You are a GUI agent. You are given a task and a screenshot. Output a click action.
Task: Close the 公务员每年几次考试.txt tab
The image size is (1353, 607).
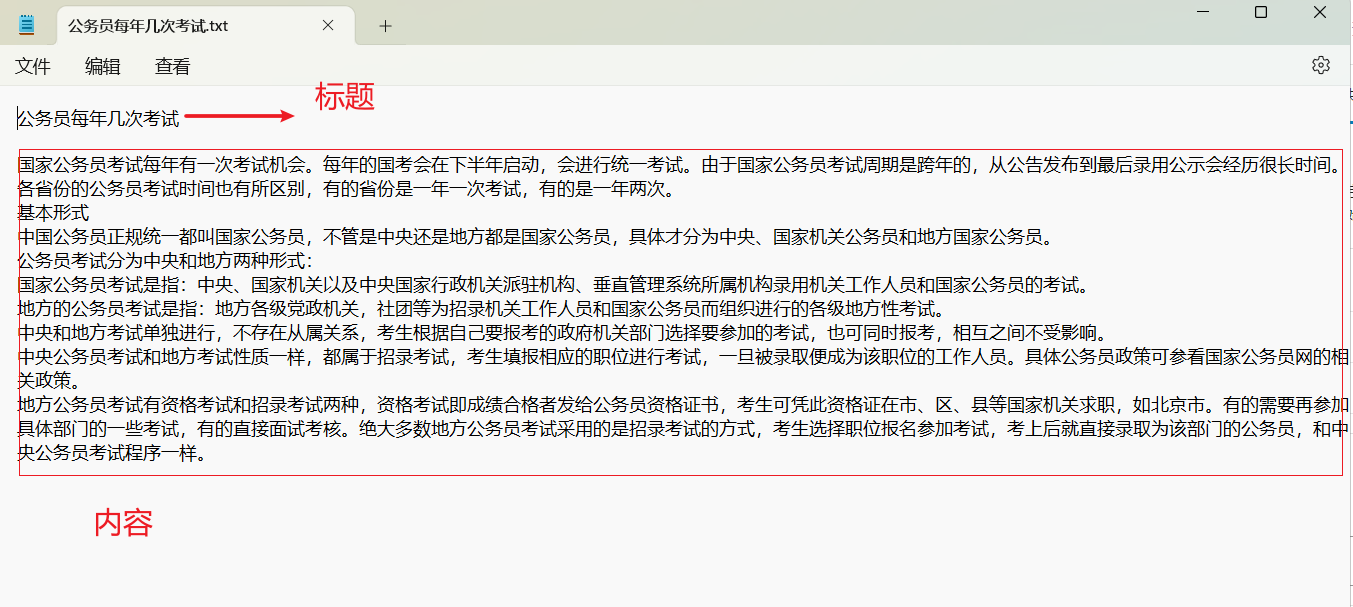[328, 26]
